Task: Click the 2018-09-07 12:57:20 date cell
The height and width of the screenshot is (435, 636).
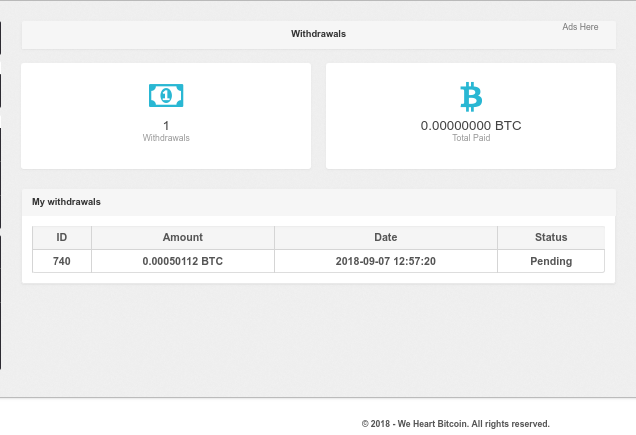Action: (x=386, y=261)
